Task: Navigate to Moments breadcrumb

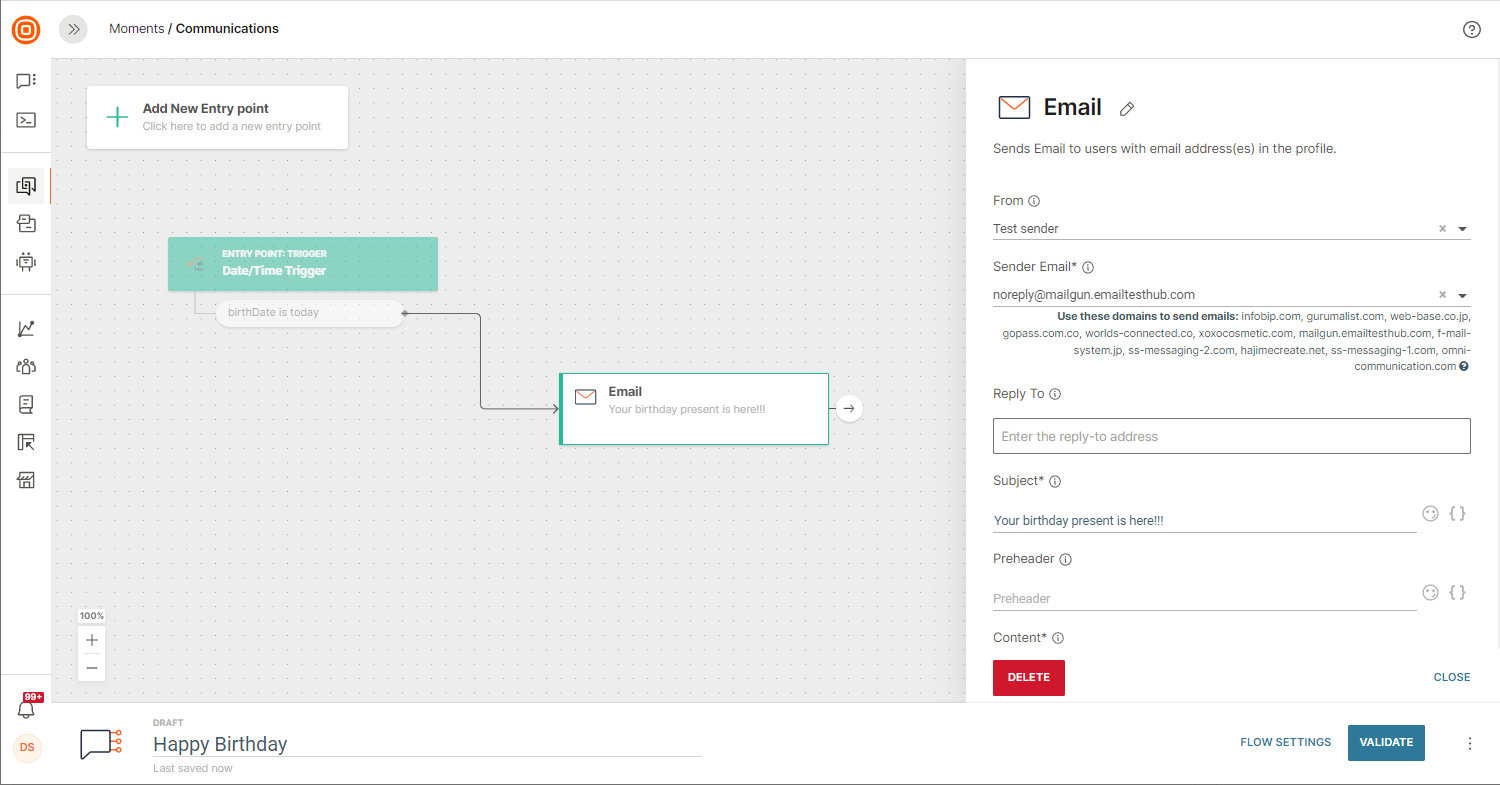Action: click(136, 29)
